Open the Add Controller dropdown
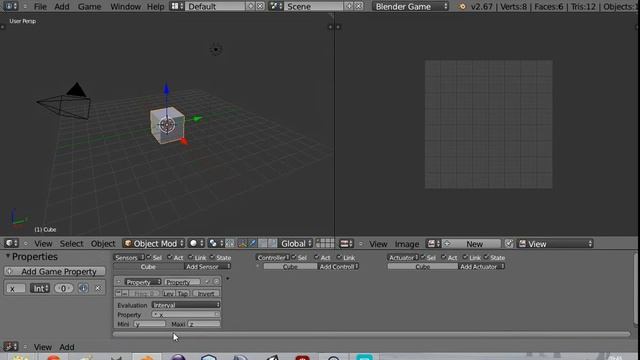The height and width of the screenshot is (360, 640). point(338,267)
